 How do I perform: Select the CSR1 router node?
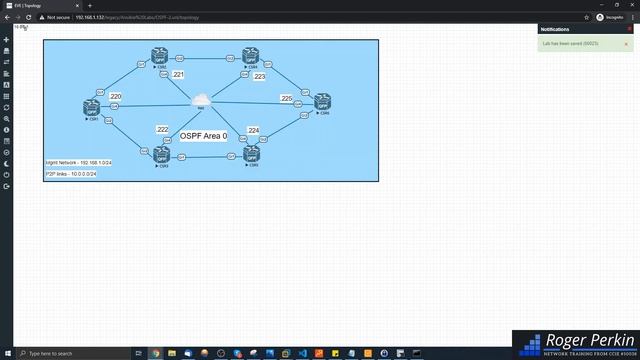[91, 108]
